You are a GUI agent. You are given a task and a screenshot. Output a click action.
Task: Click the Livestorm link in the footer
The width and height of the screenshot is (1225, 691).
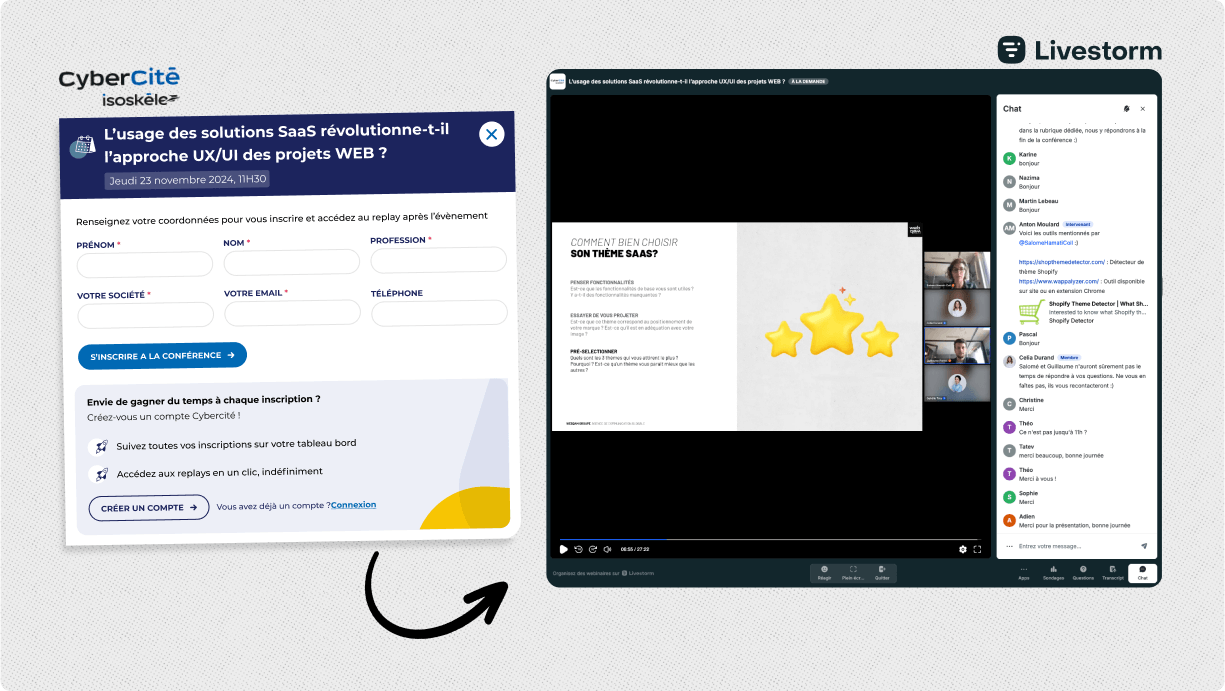(639, 573)
